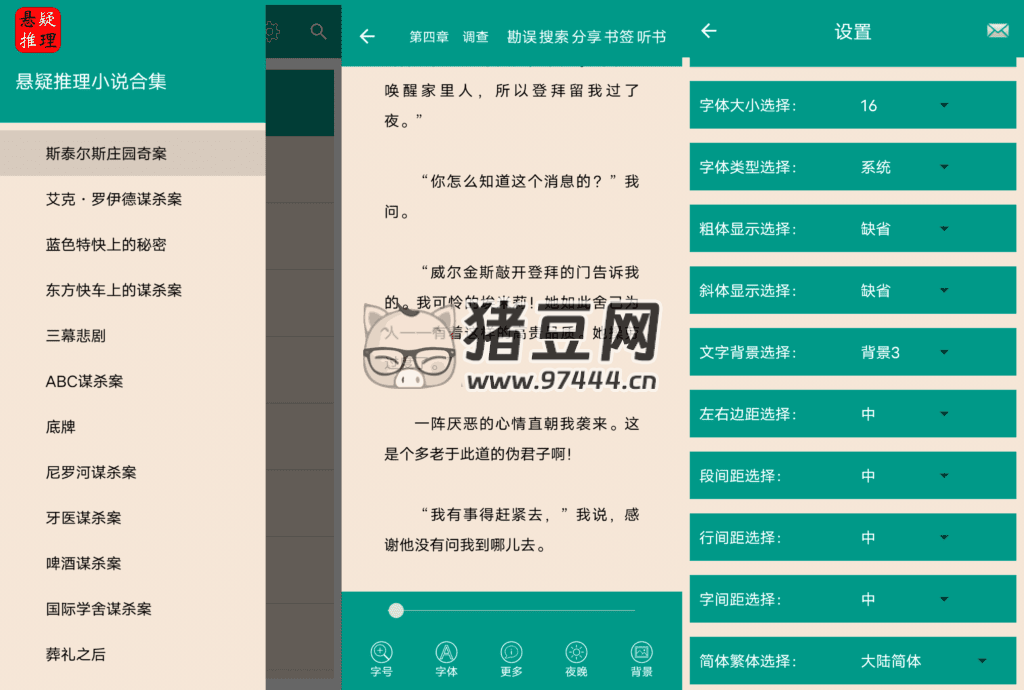Tap the 字体 font type icon
1024x690 pixels.
(446, 658)
